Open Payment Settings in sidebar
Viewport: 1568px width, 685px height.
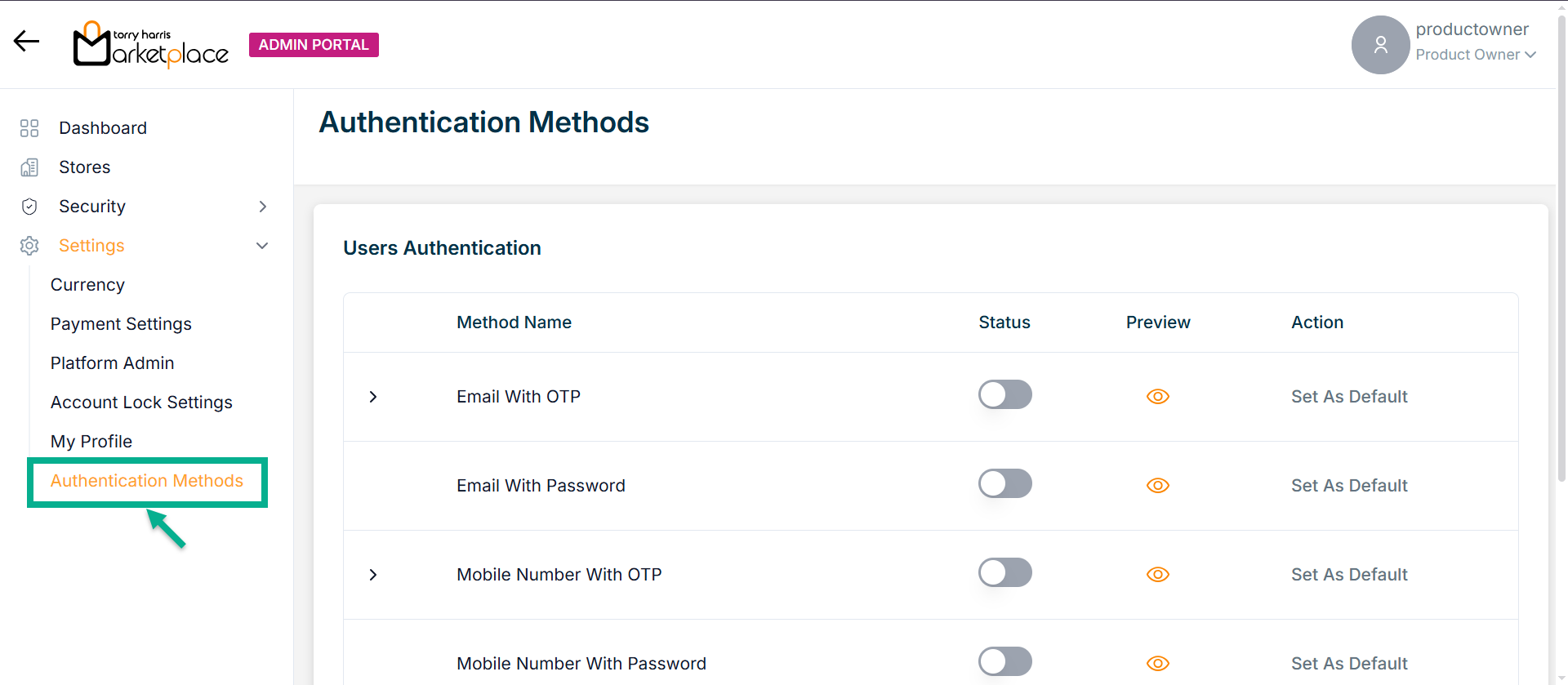(121, 324)
